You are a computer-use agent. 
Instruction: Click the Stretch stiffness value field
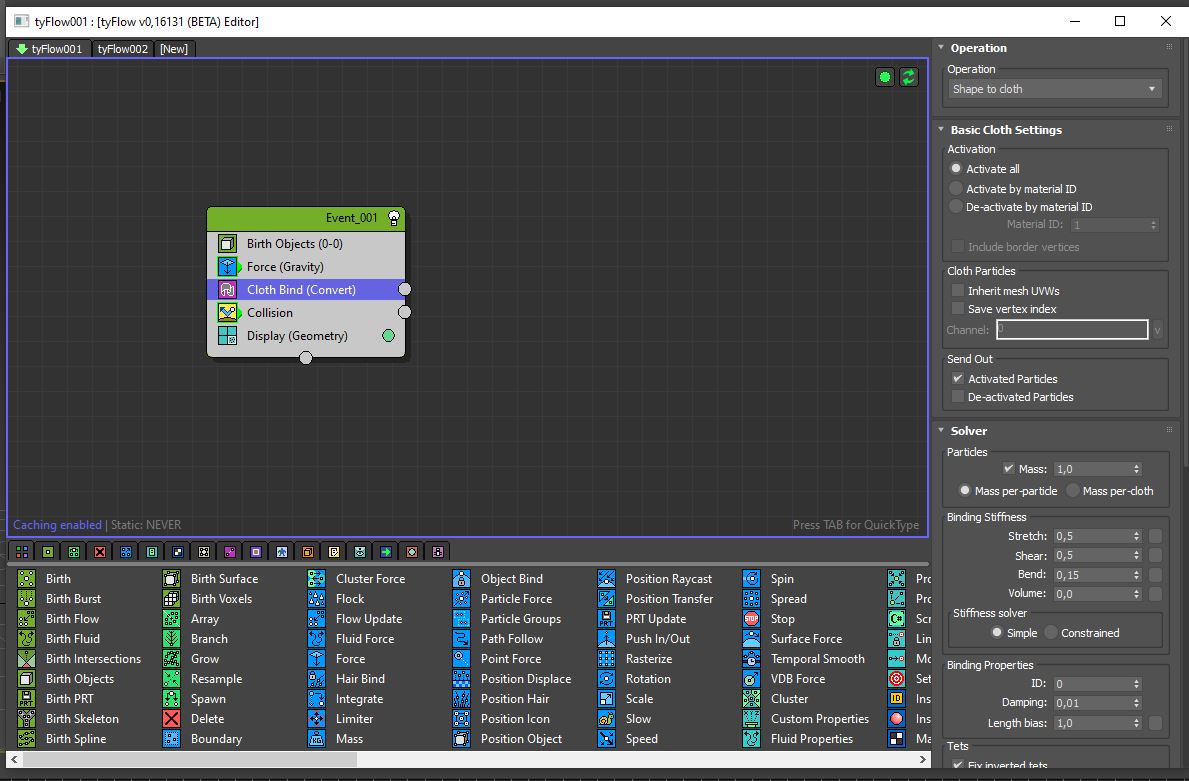click(x=1091, y=537)
